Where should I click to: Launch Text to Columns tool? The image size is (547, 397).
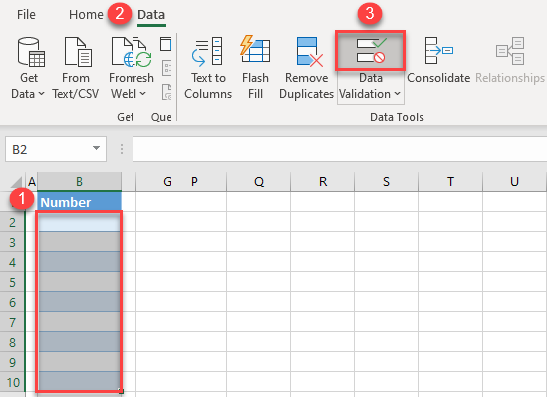(x=207, y=52)
